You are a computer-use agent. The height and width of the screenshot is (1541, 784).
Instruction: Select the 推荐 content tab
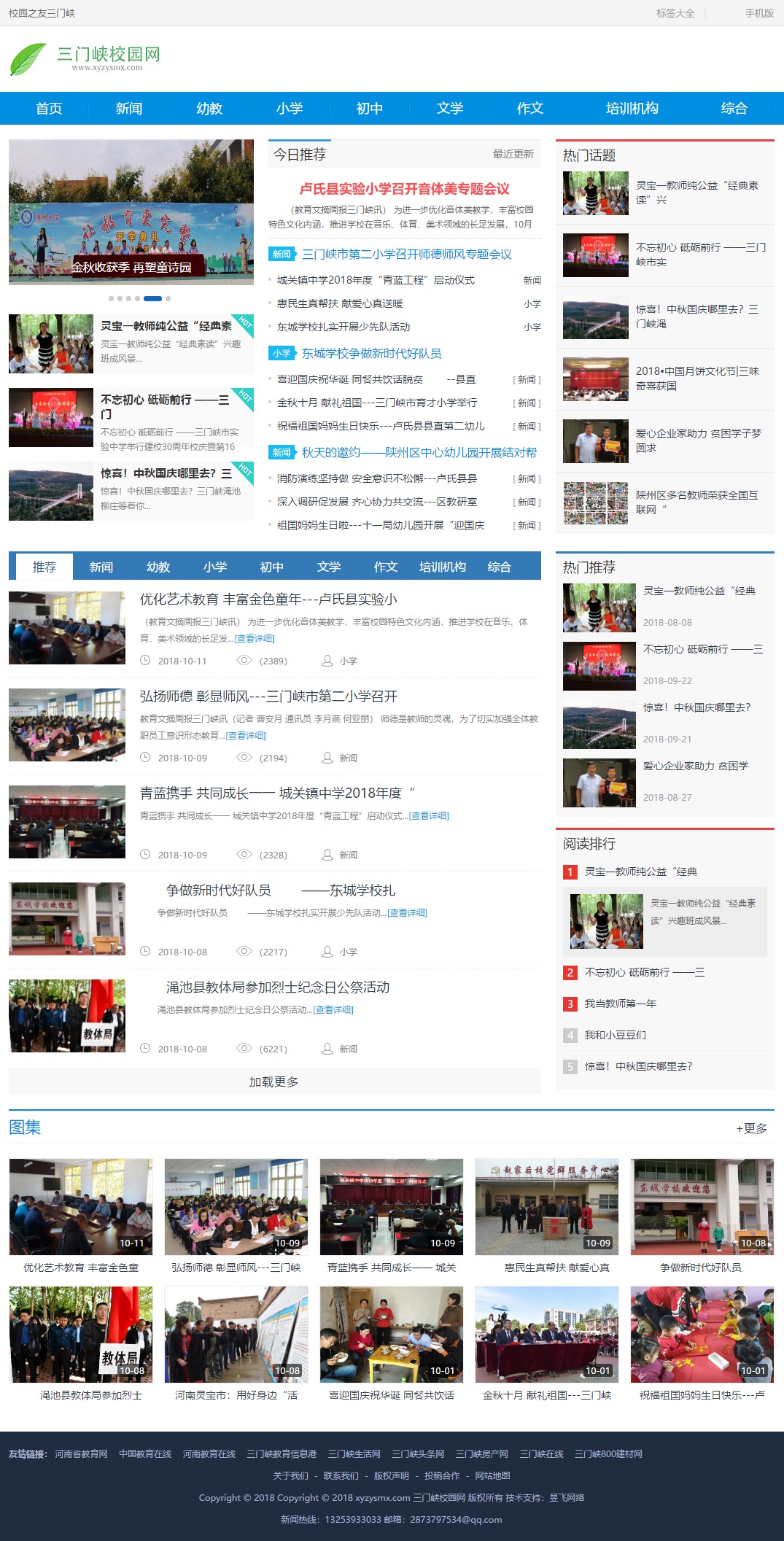pos(44,567)
